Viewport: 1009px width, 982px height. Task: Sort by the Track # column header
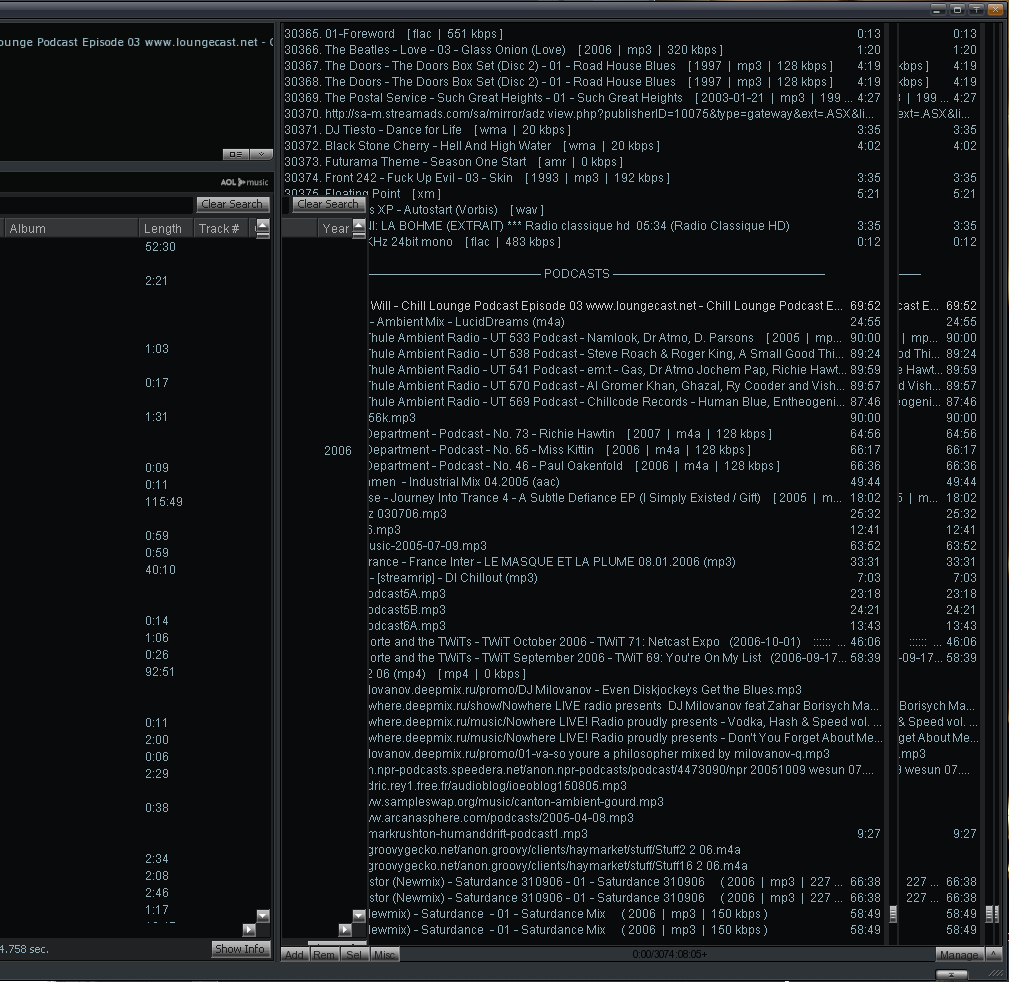(x=223, y=228)
